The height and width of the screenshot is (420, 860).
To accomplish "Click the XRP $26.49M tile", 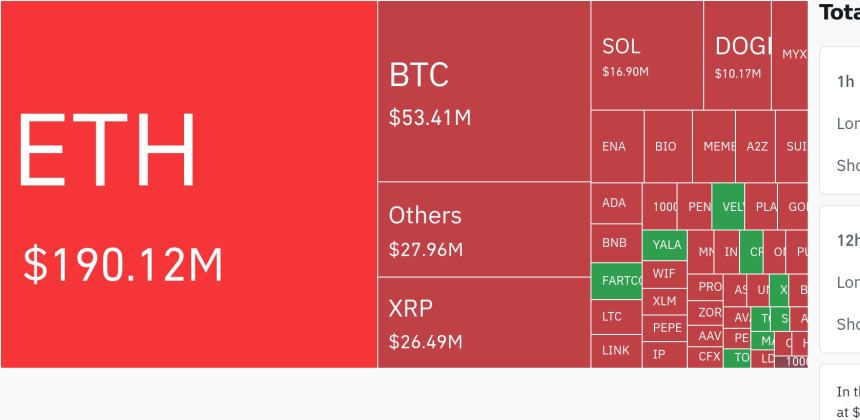I will [484, 322].
